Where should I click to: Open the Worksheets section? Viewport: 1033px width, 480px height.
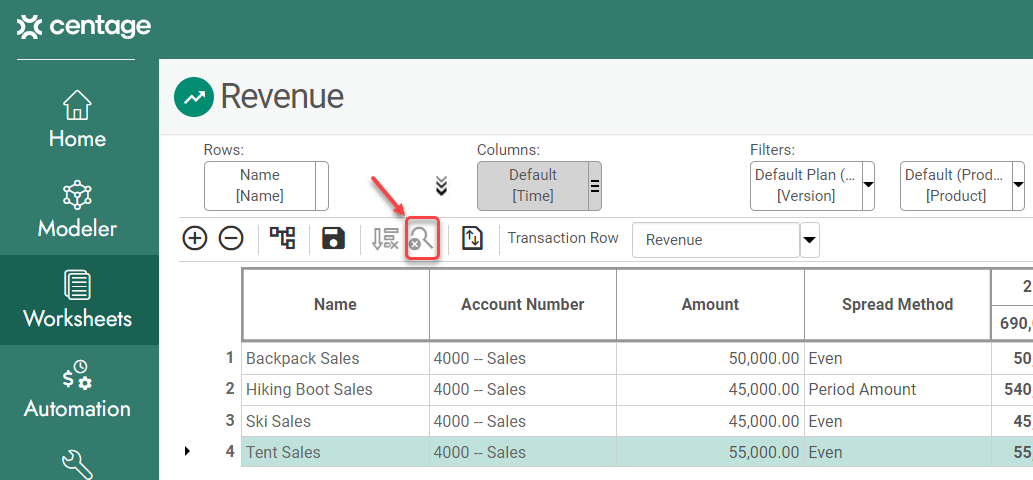pos(77,300)
